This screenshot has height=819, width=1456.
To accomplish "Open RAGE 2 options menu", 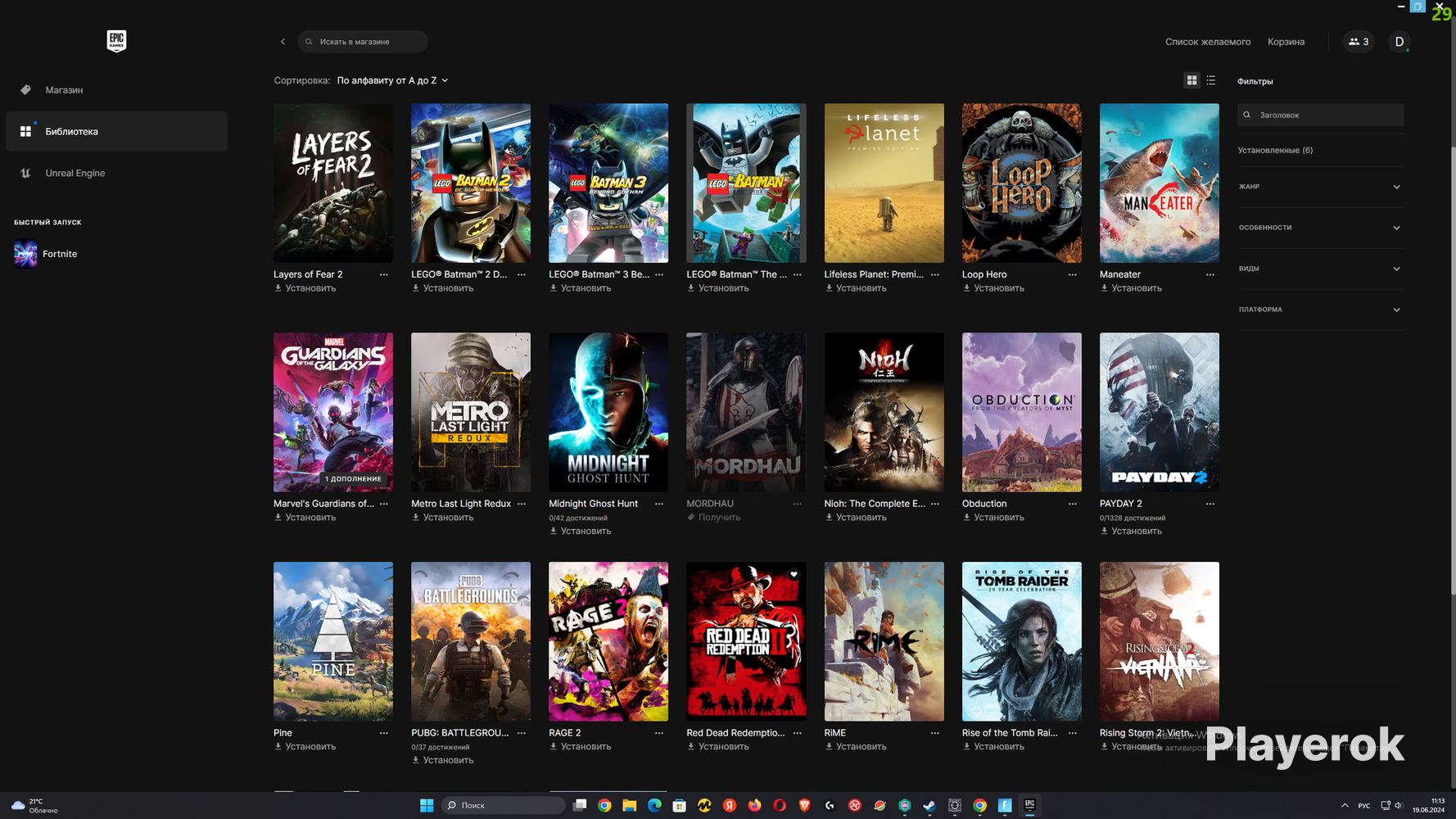I will point(659,733).
